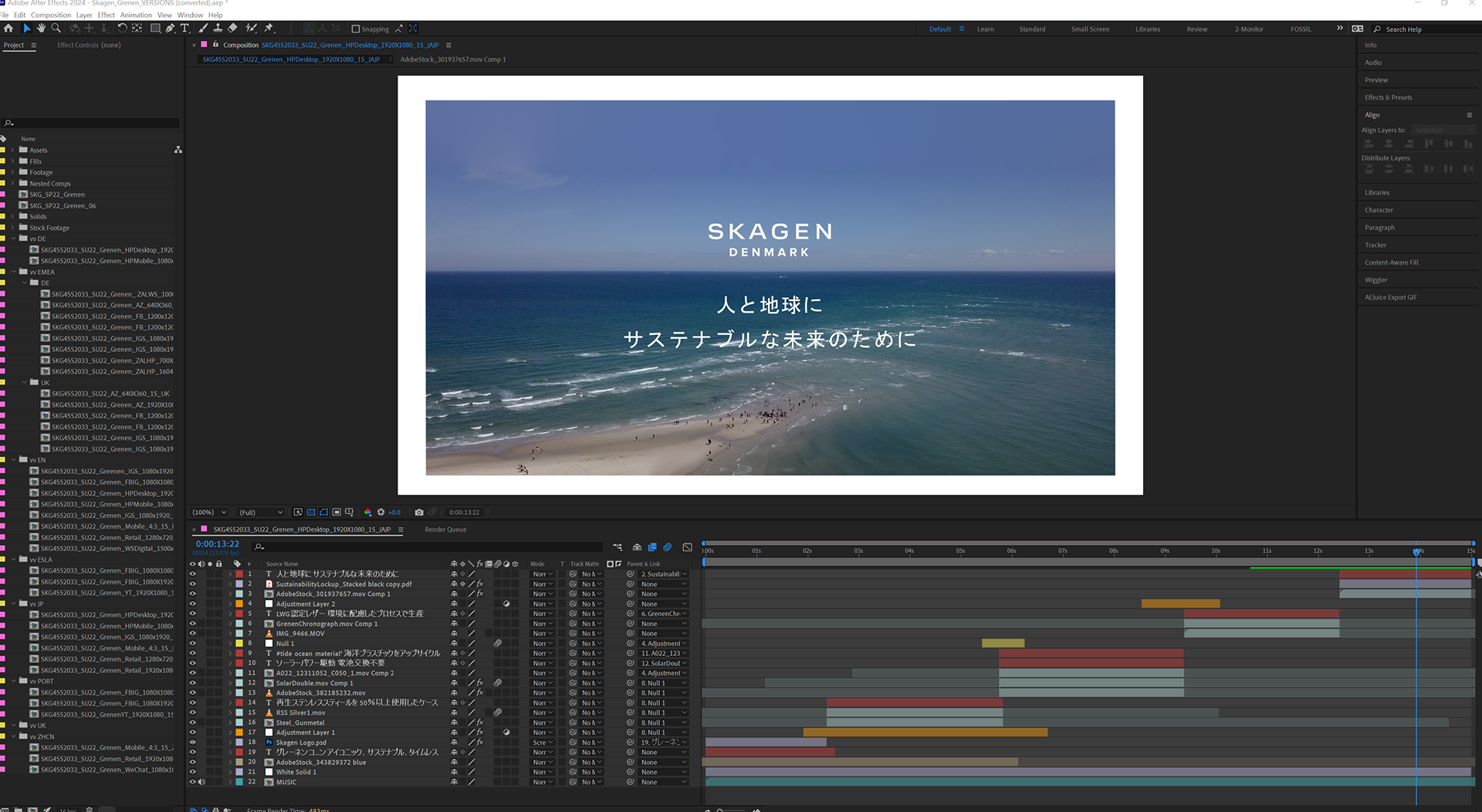
Task: Toggle mask and shape path visibility
Action: coord(324,513)
